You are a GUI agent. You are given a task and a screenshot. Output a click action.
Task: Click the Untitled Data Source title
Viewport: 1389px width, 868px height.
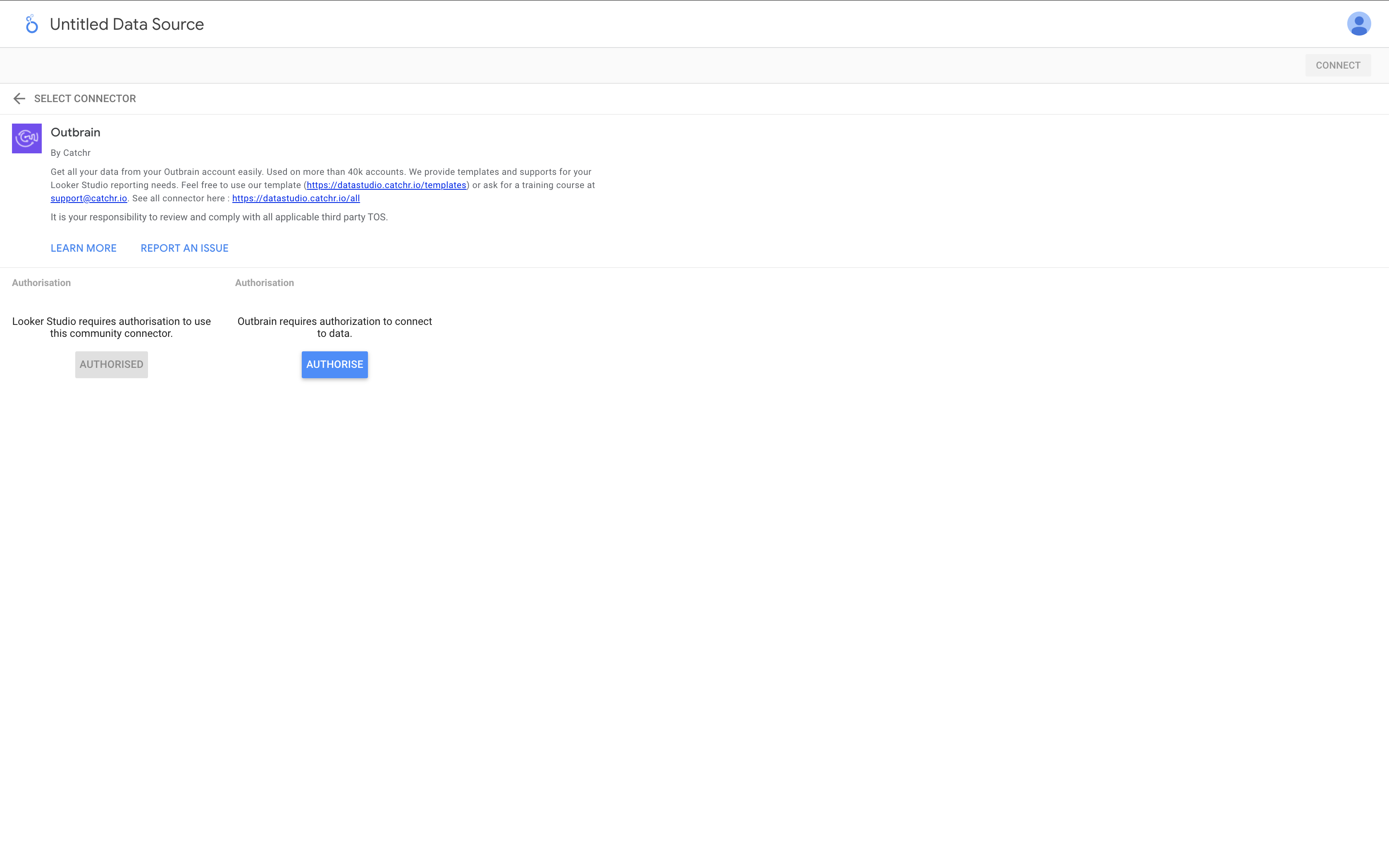coord(127,24)
